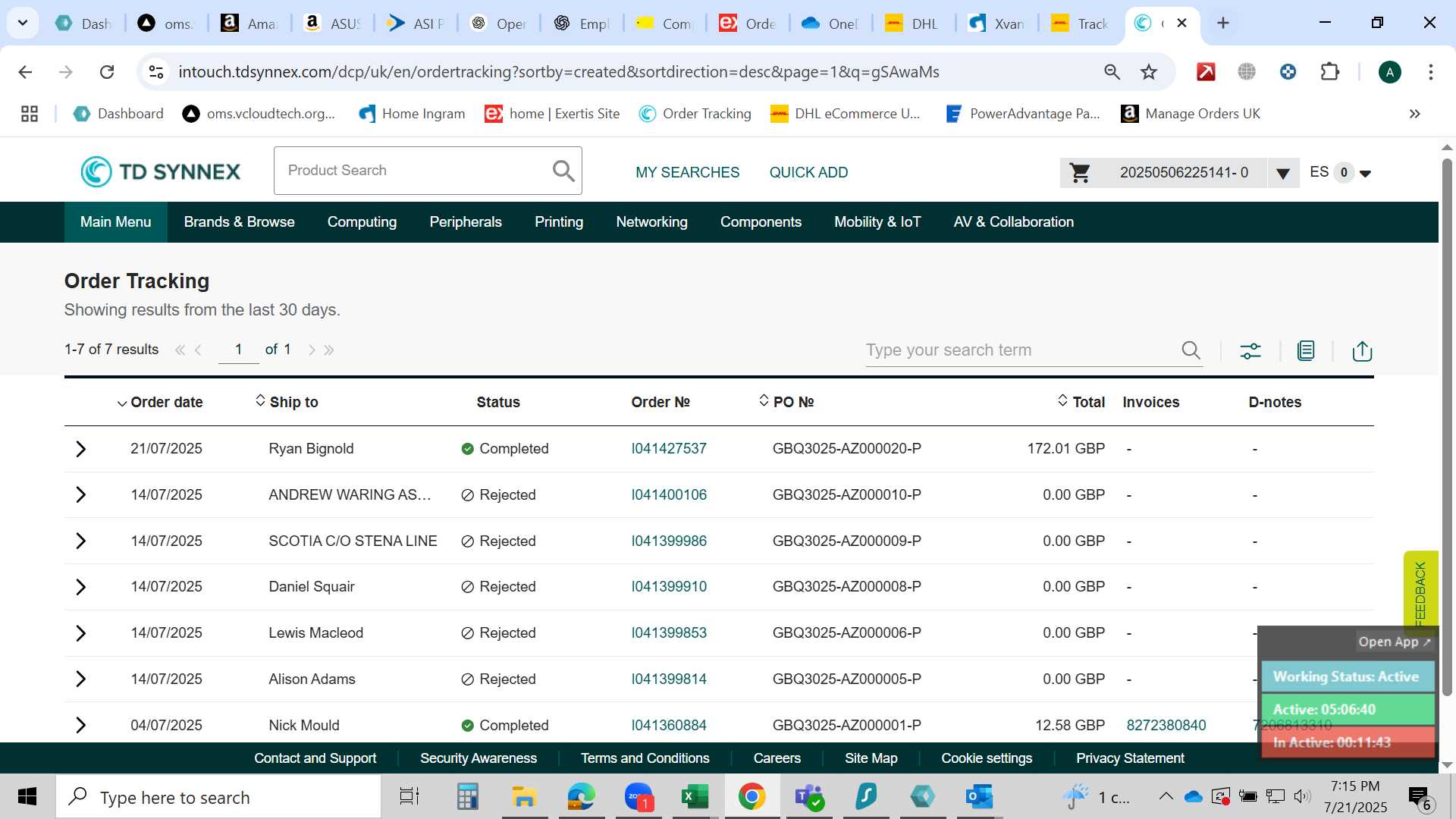The height and width of the screenshot is (819, 1456).
Task: Open the Peripherals menu
Action: (466, 222)
